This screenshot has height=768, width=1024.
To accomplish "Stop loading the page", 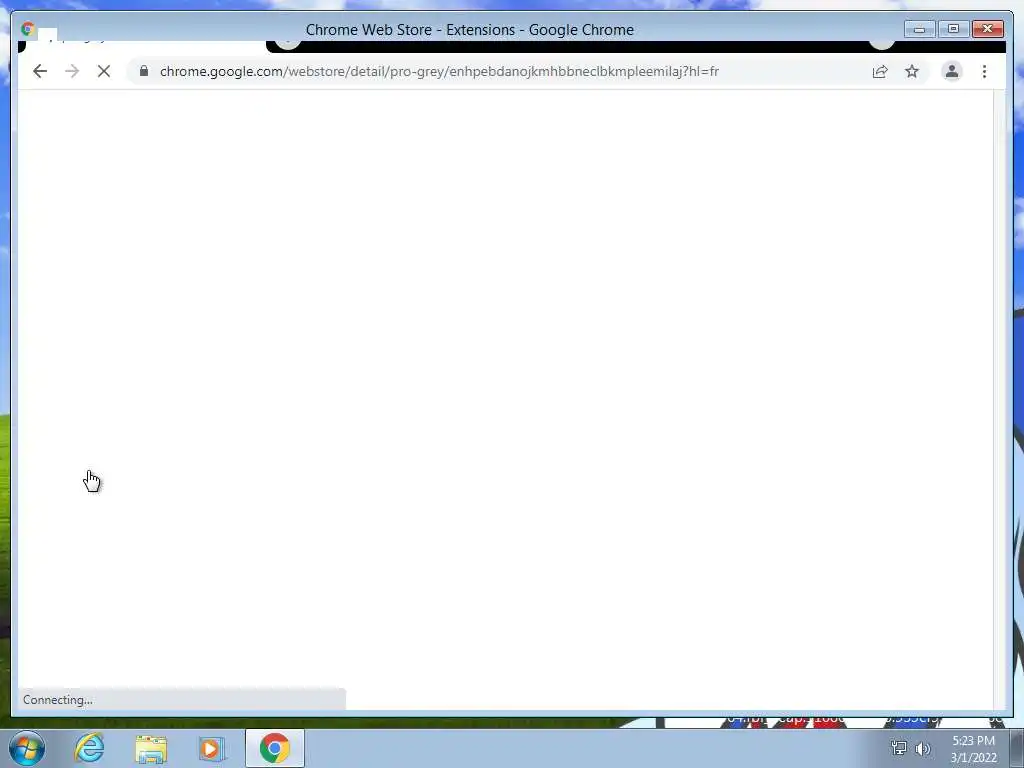I will [104, 71].
